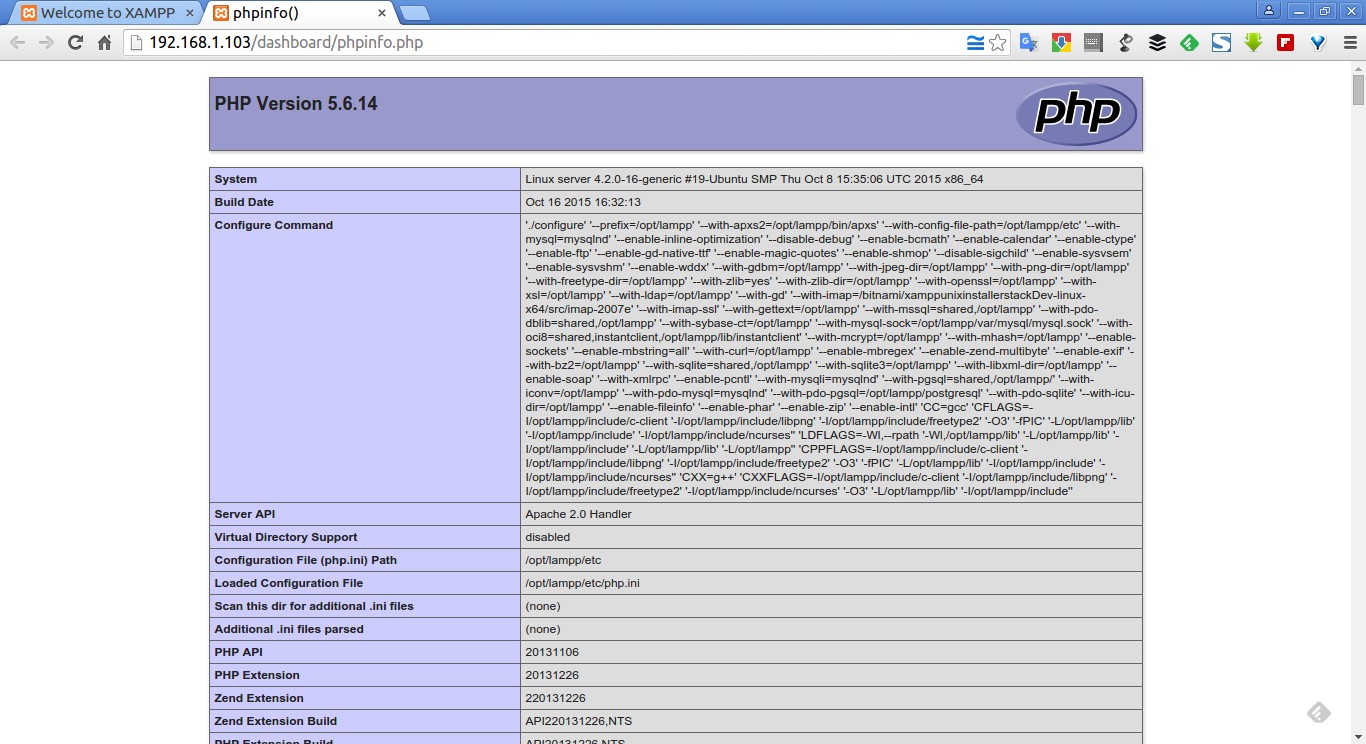1366x744 pixels.
Task: Open the green Feedly toolbar extension
Action: 1189,43
